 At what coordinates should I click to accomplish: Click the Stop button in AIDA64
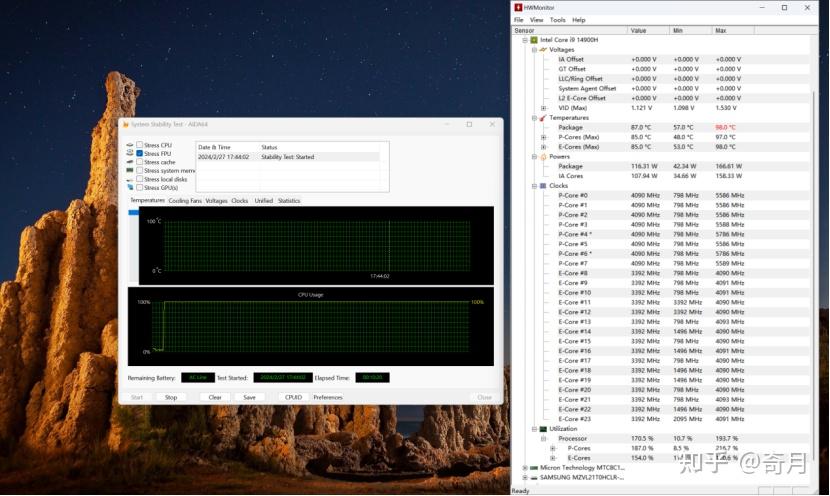click(x=171, y=397)
